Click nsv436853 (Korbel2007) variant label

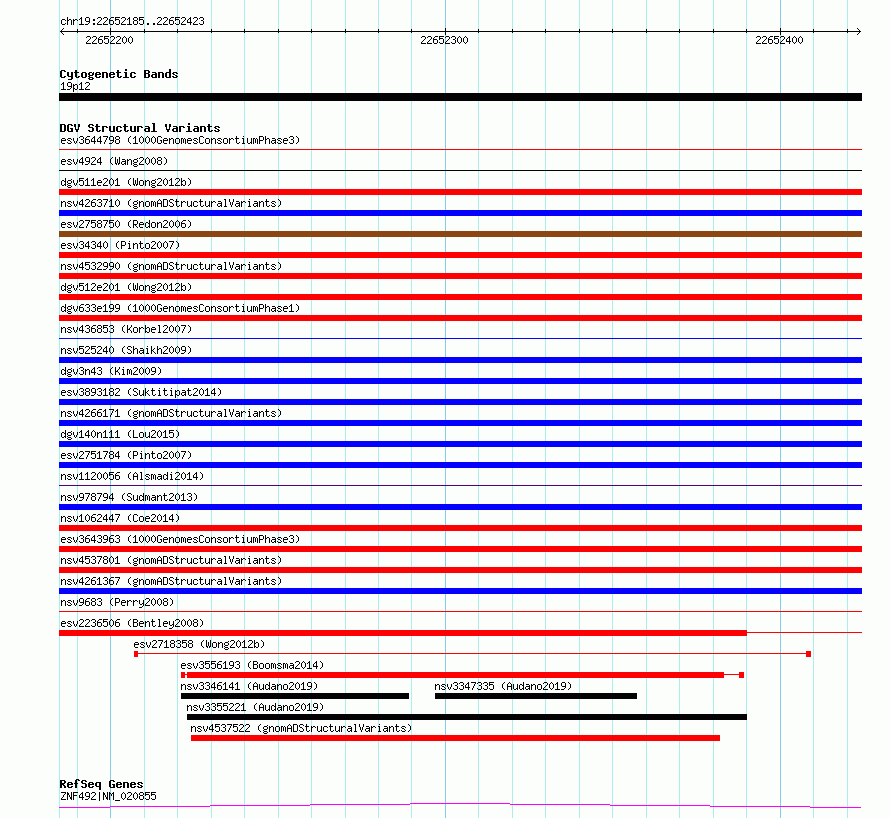(126, 329)
